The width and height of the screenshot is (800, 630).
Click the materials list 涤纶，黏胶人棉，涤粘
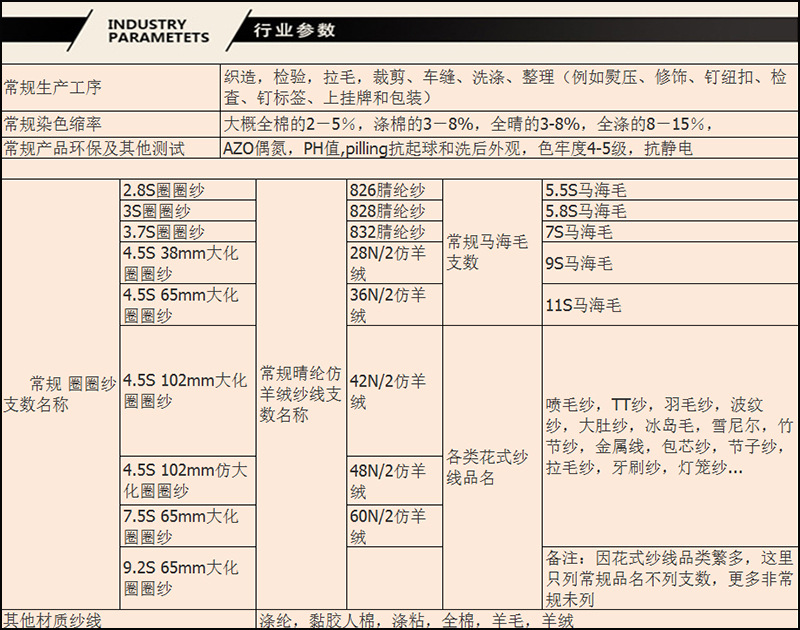(x=528, y=620)
